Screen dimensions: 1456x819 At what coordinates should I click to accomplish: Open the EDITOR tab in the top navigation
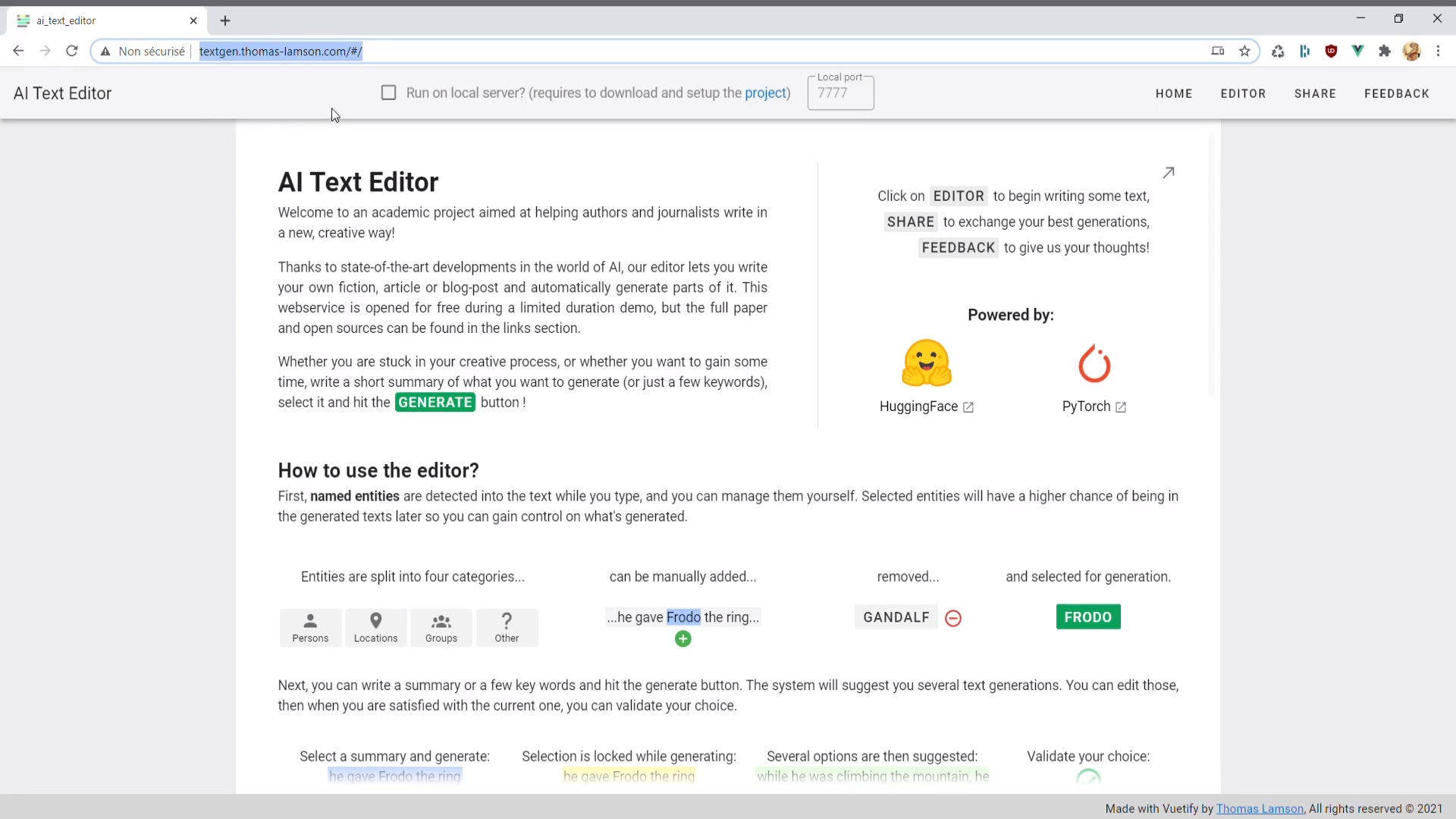1243,93
